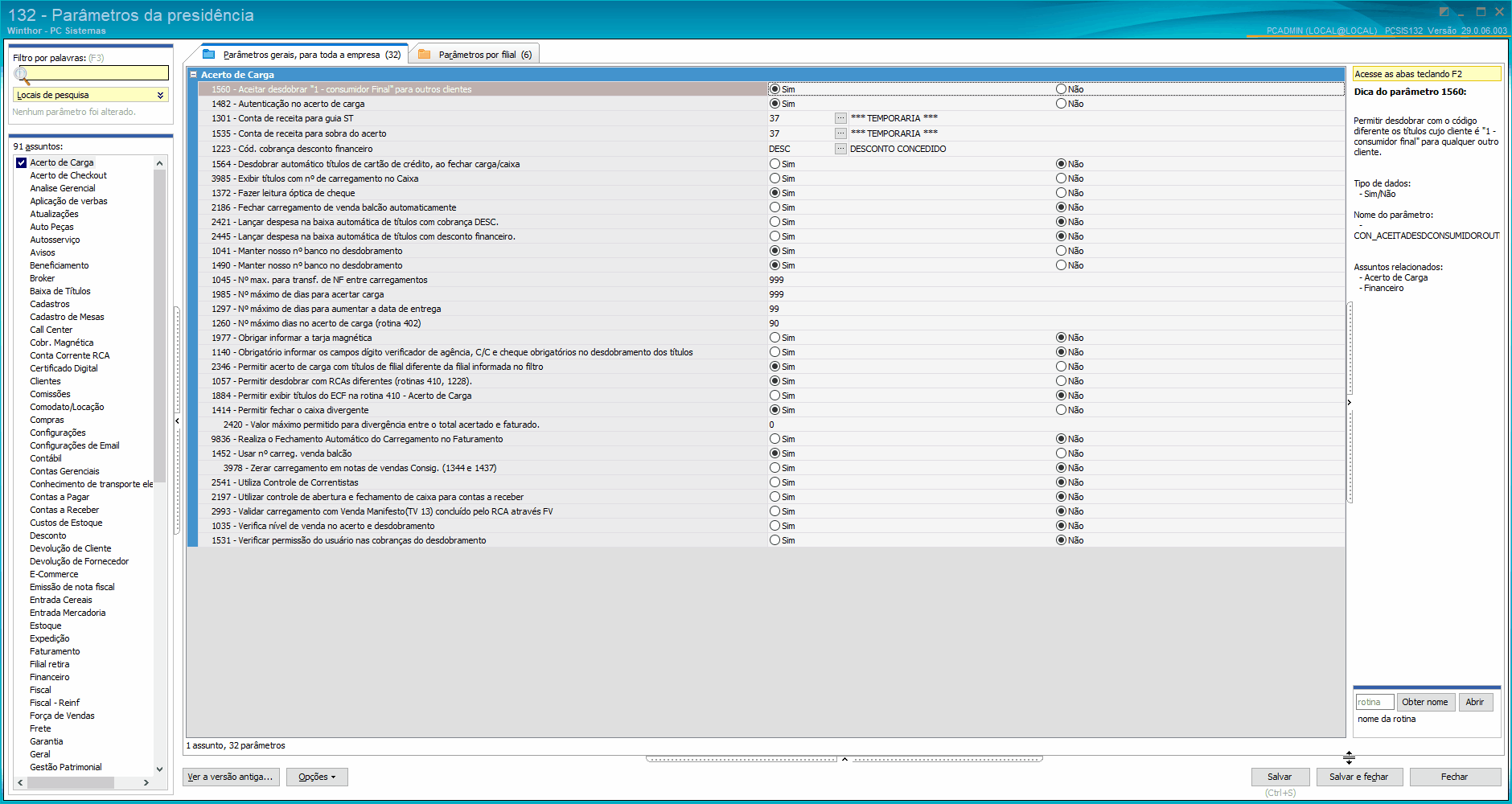Click Ver a versão antiga button
Viewport: 1512px width, 804px height.
[x=231, y=777]
